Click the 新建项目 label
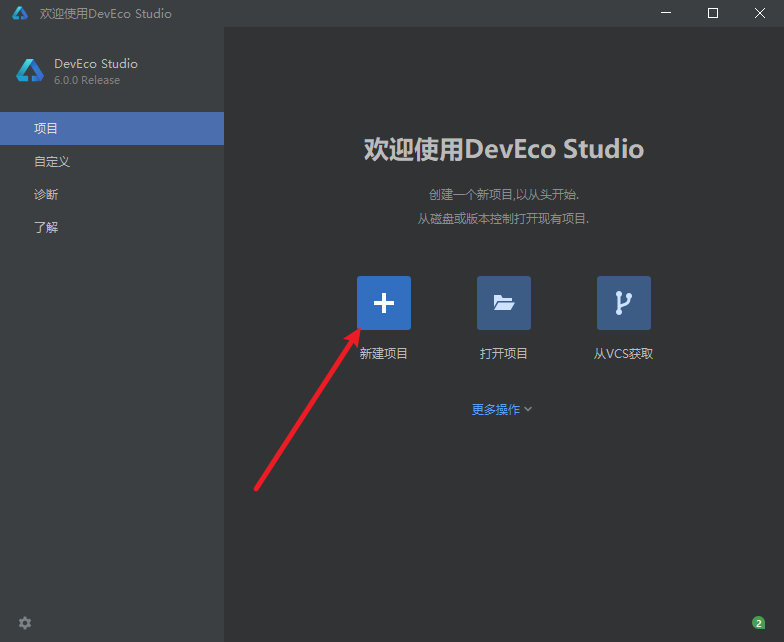 pyautogui.click(x=384, y=354)
